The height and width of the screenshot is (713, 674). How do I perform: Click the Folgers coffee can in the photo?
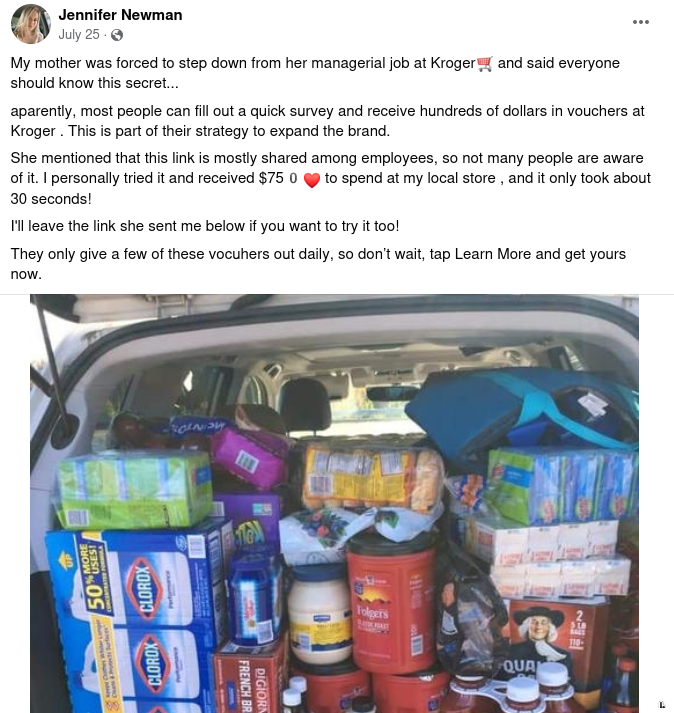click(391, 603)
